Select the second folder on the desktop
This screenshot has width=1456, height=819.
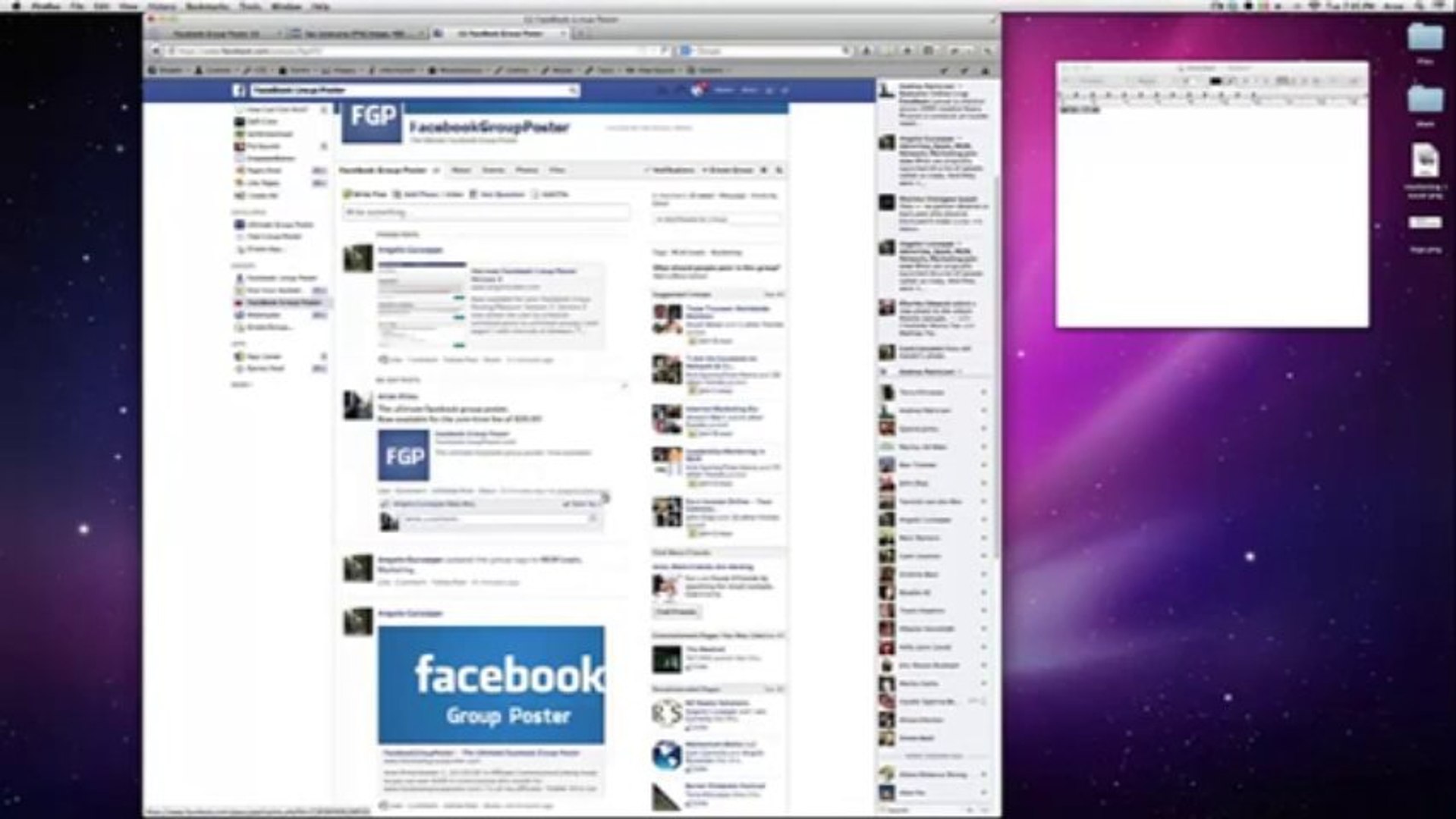click(1426, 100)
